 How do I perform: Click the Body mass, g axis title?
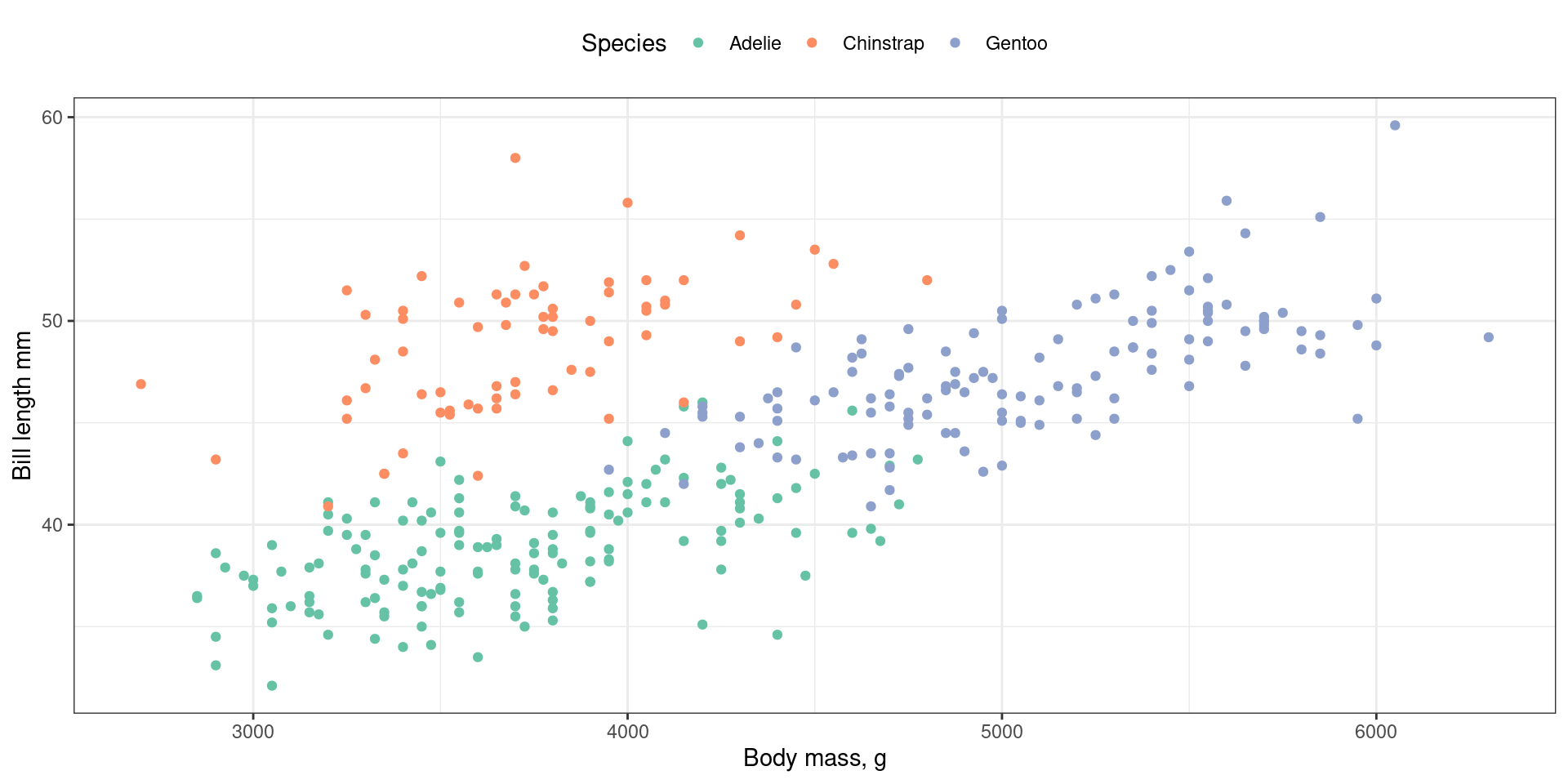(814, 759)
